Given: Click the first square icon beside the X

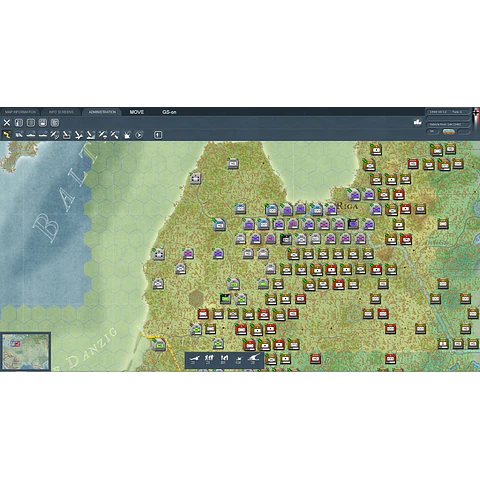Looking at the screenshot, I should pos(19,123).
